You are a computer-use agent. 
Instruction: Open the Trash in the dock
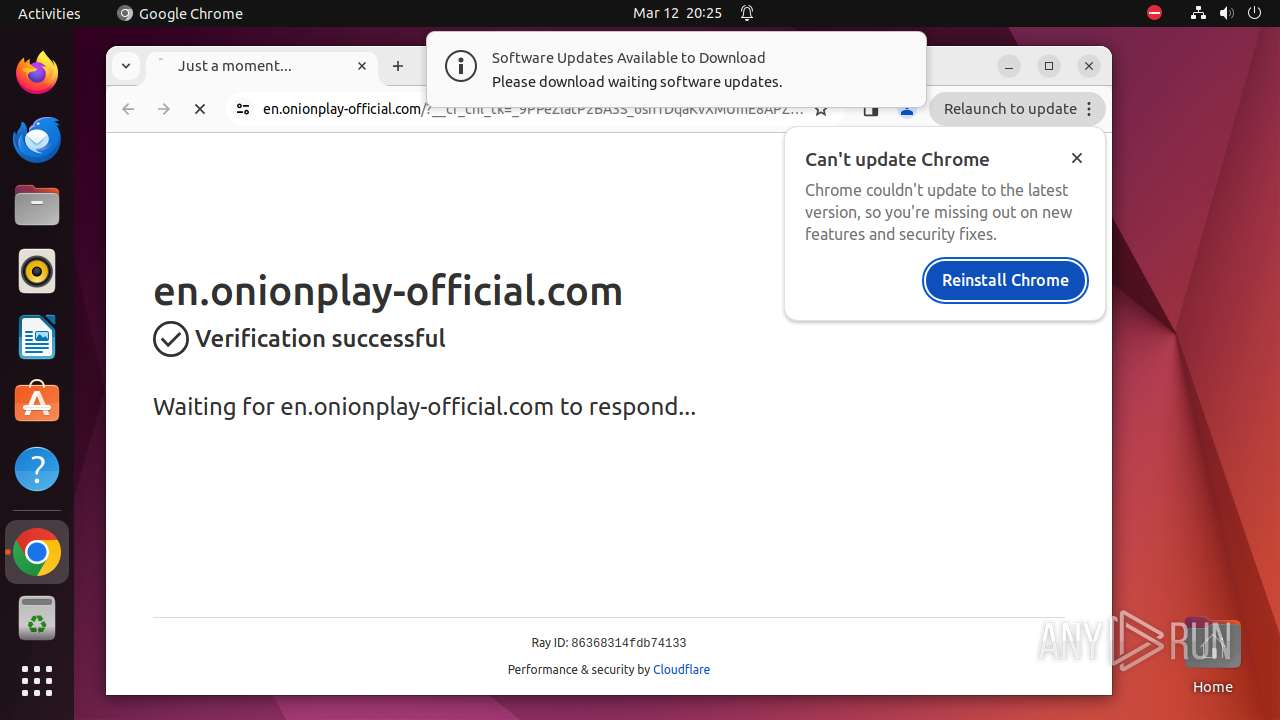pos(37,618)
